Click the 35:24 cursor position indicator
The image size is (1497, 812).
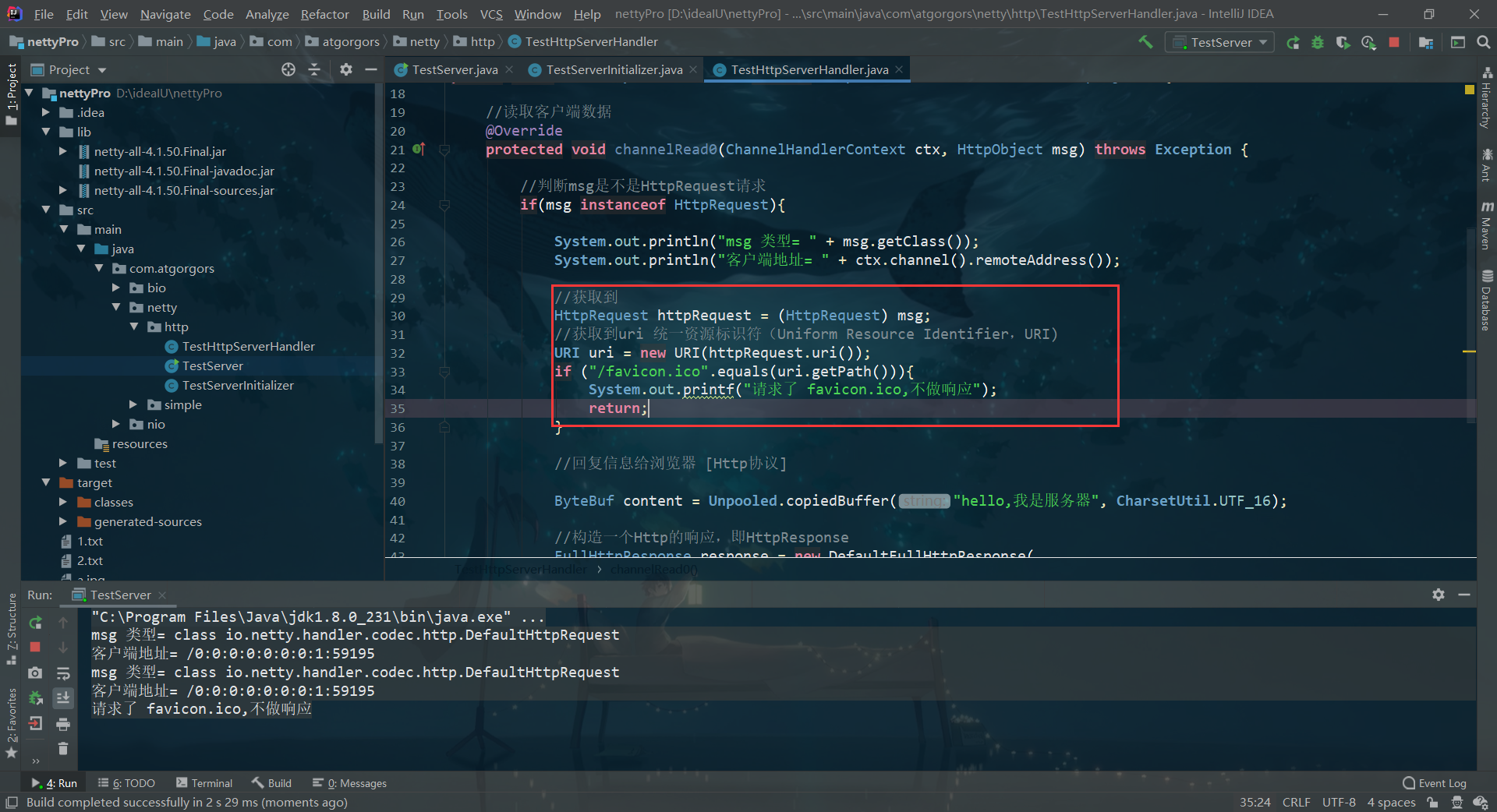tap(1255, 803)
